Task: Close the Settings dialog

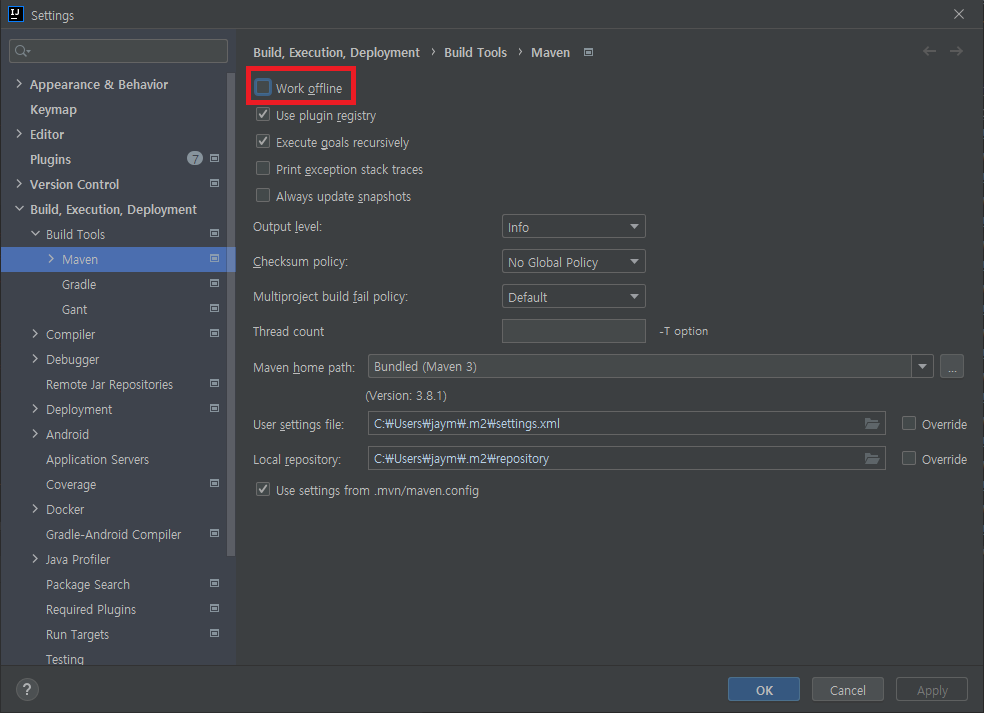Action: tap(959, 14)
